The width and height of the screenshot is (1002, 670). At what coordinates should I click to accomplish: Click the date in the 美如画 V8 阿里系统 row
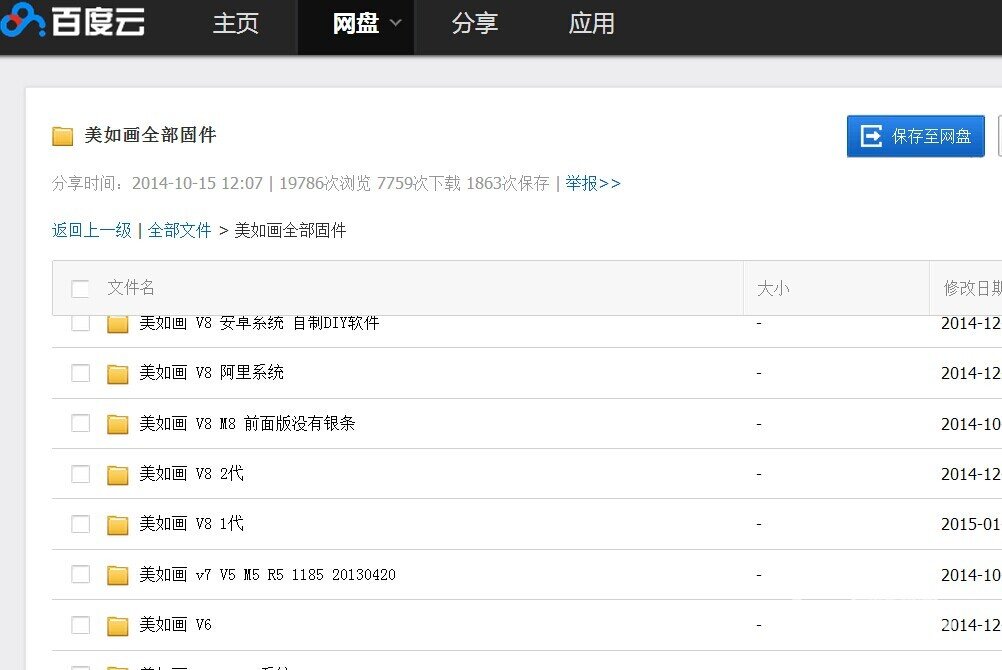pos(971,373)
